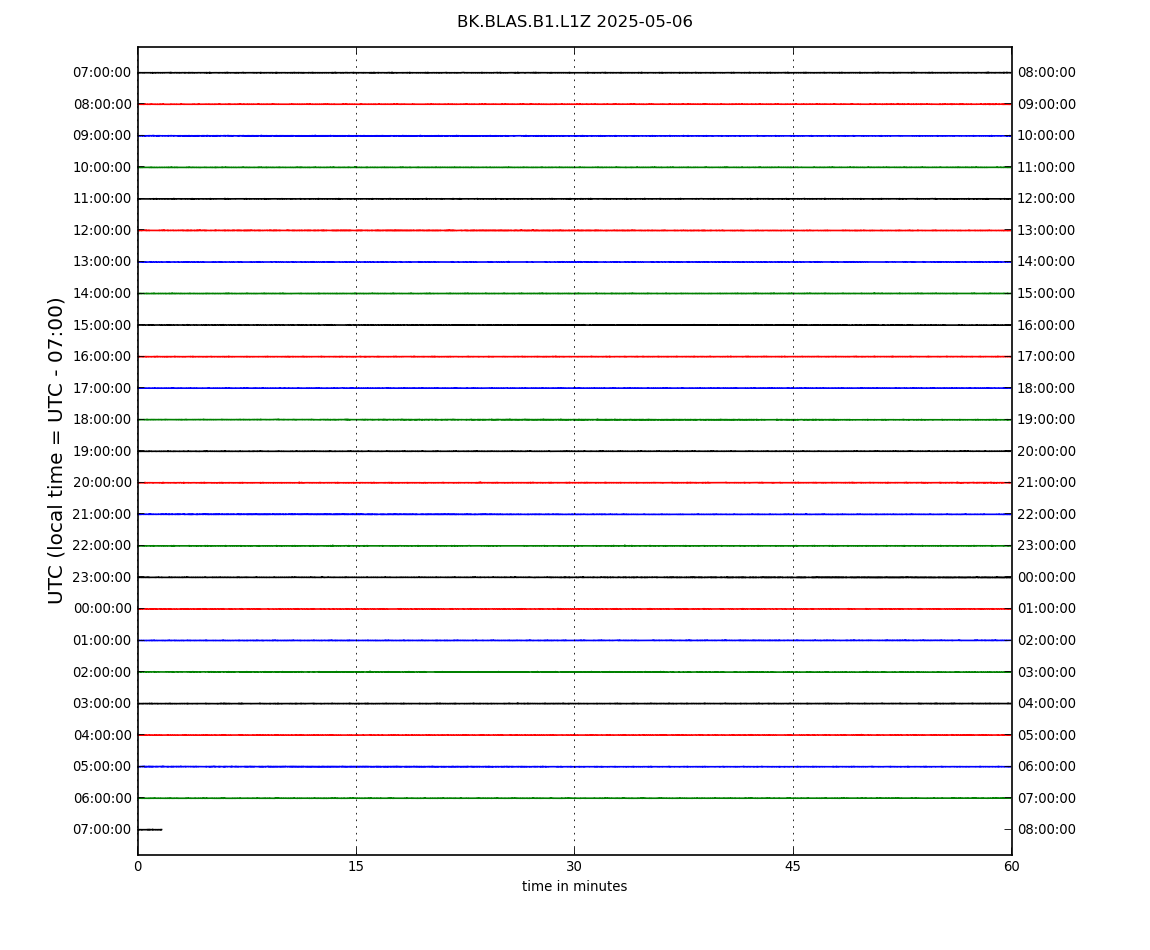The width and height of the screenshot is (1150, 950).
Task: Select the left-axis start time label 22:00:00
Action: (x=103, y=546)
